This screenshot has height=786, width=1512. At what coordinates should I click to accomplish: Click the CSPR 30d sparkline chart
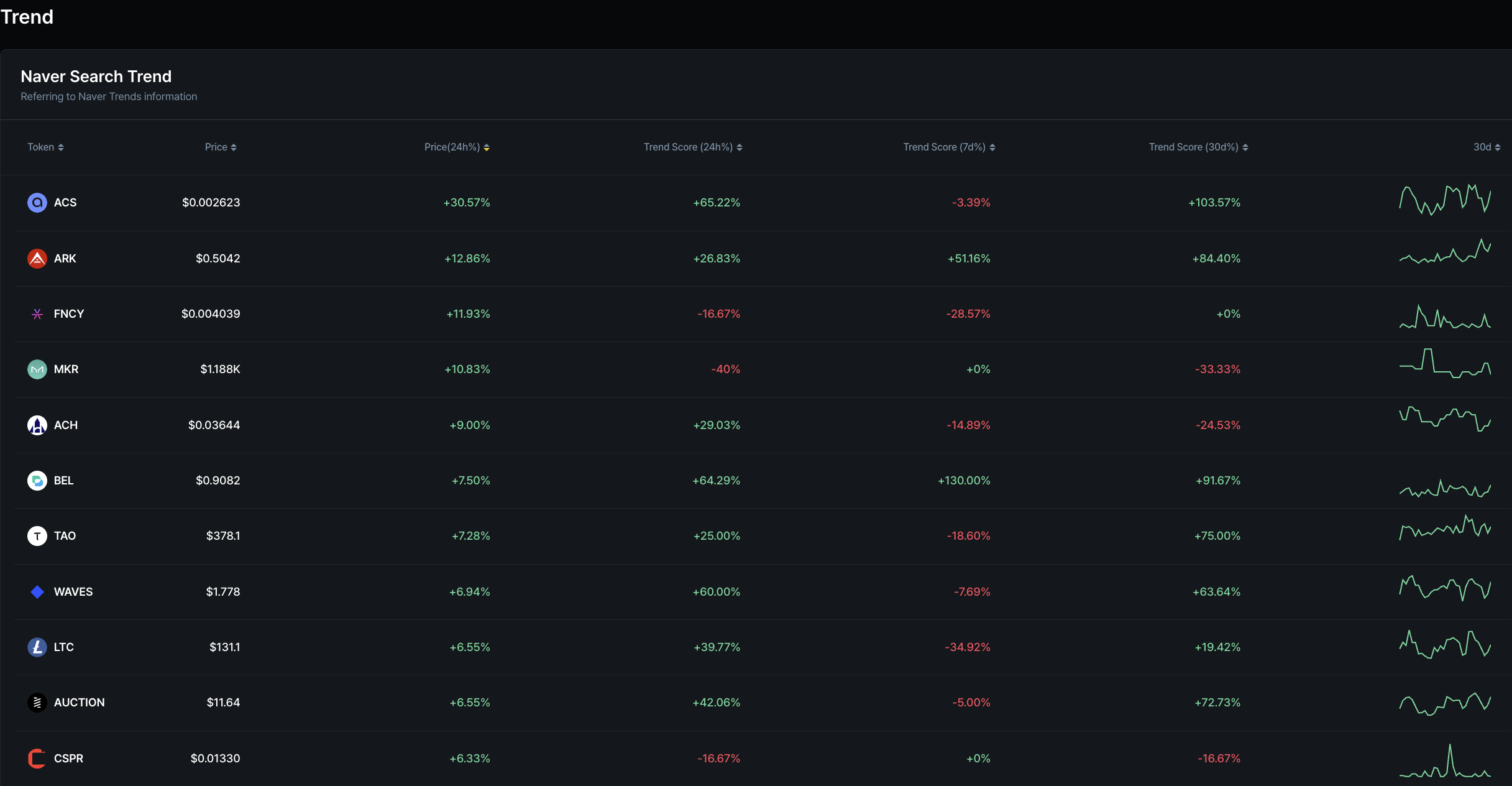pos(1445,762)
